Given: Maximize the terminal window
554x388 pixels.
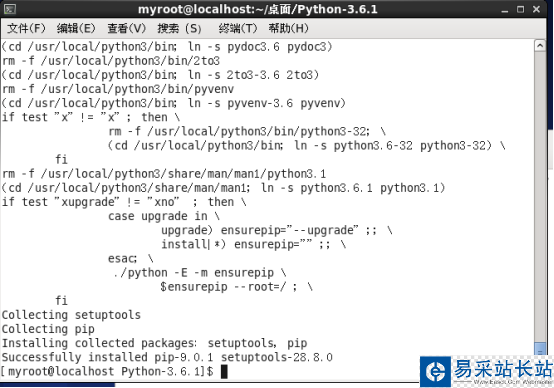Looking at the screenshot, I should tap(520, 10).
